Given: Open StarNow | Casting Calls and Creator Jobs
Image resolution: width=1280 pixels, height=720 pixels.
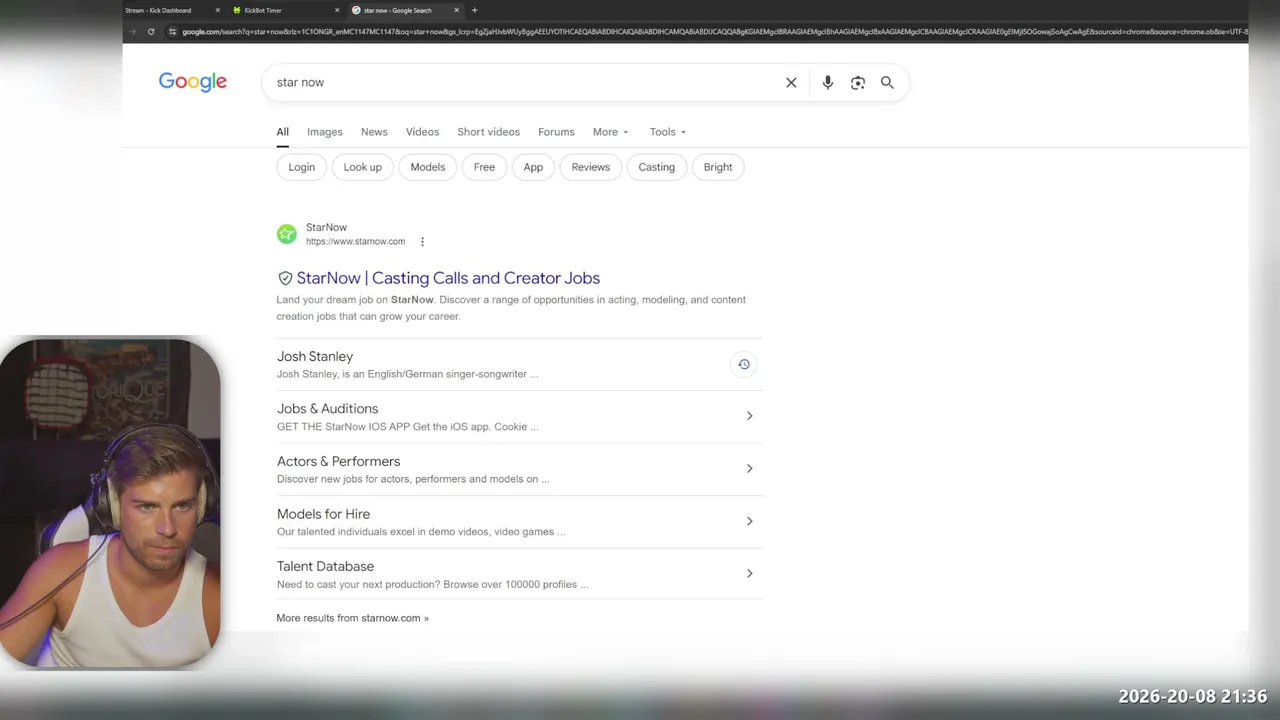Looking at the screenshot, I should coord(448,278).
